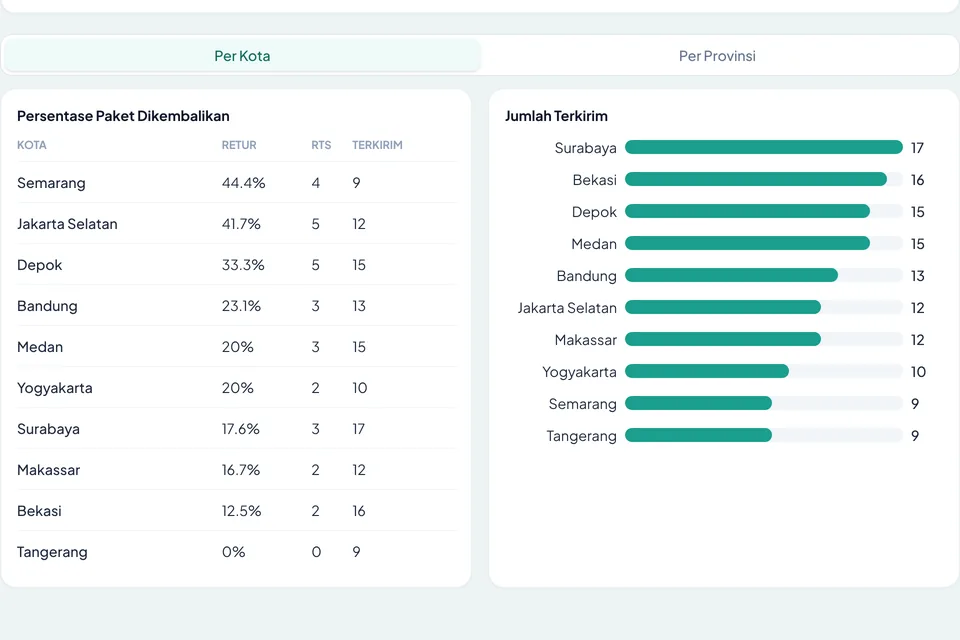Click the TERKIRIM column header
This screenshot has width=960, height=640.
click(377, 145)
